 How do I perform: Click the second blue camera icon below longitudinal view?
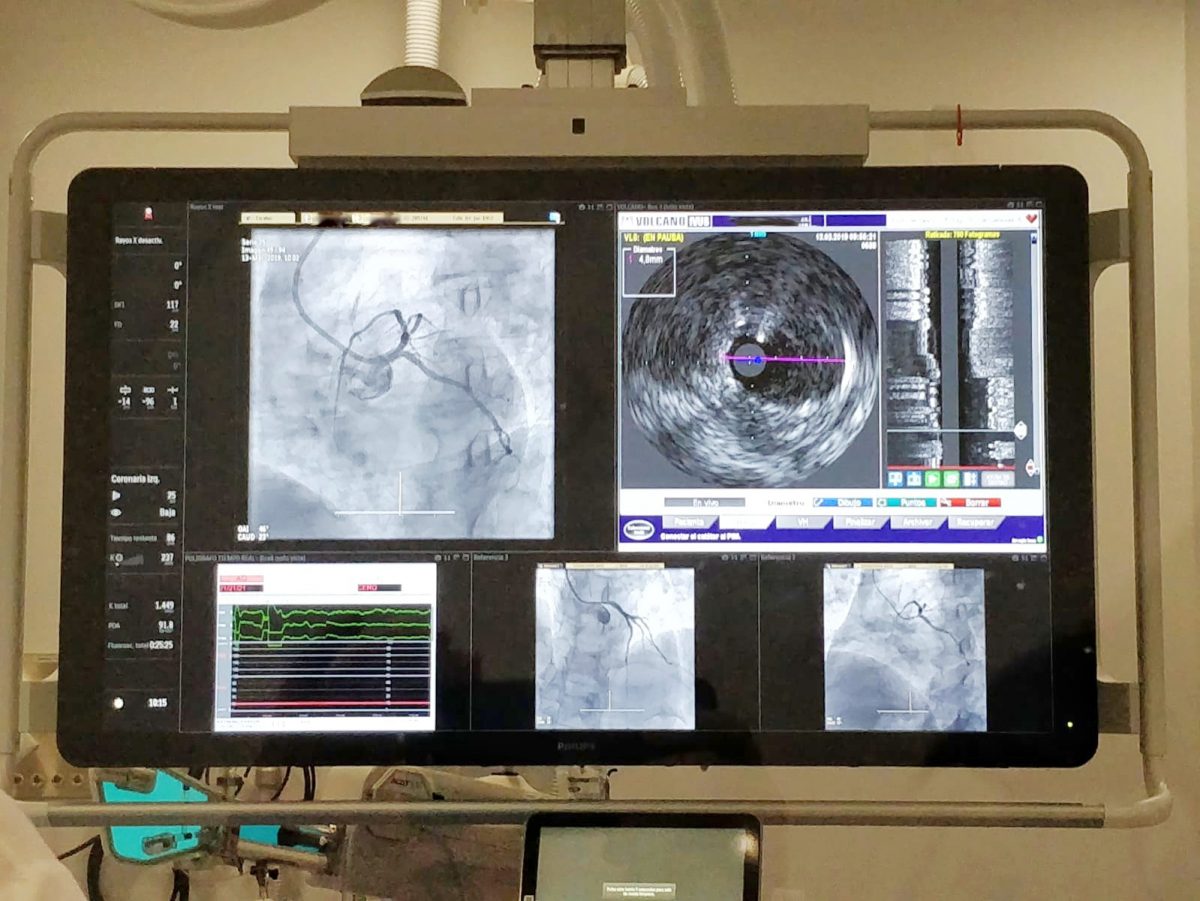pyautogui.click(x=913, y=479)
